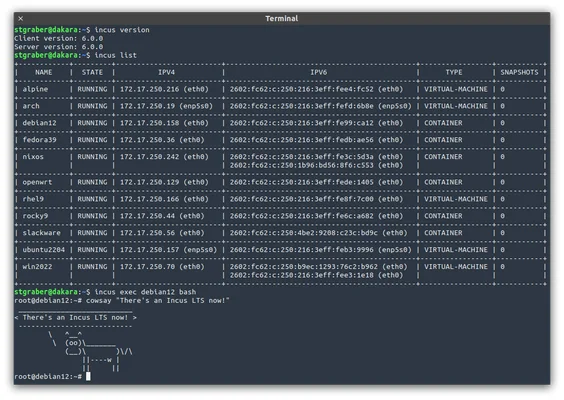The image size is (564, 400).
Task: Click the 'Client version: 6.0.0' line
Action: (59, 38)
